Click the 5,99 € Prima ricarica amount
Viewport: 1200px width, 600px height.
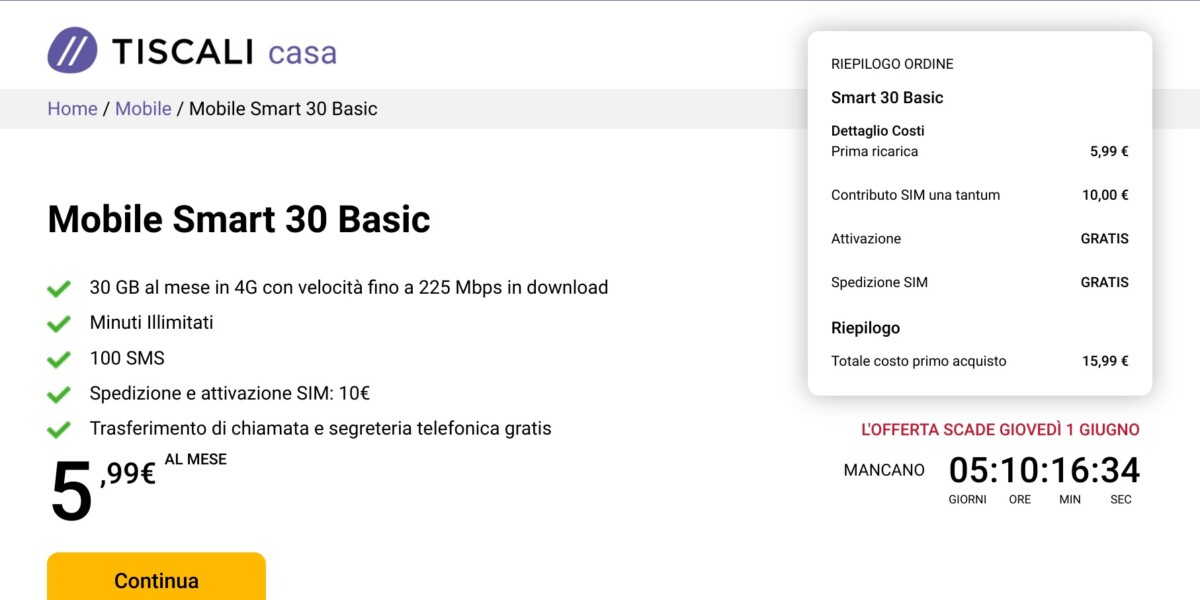click(1109, 152)
